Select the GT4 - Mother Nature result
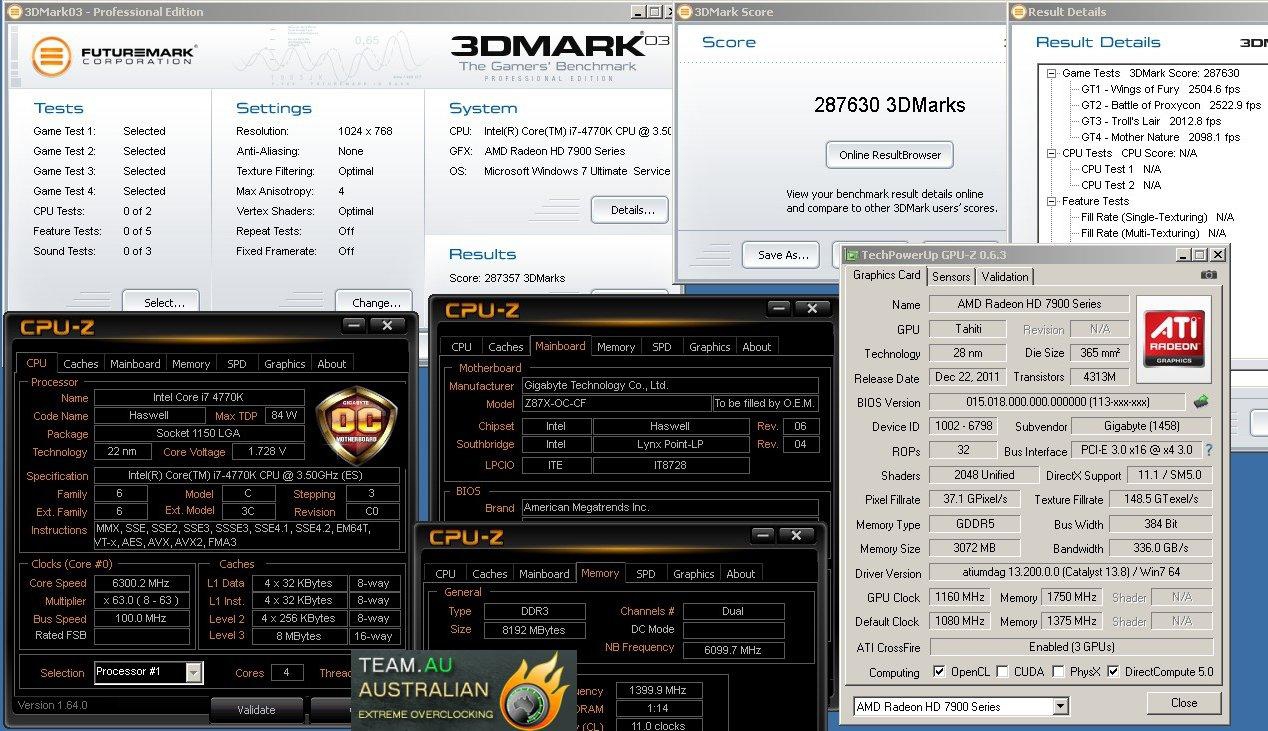This screenshot has height=731, width=1268. (1160, 137)
